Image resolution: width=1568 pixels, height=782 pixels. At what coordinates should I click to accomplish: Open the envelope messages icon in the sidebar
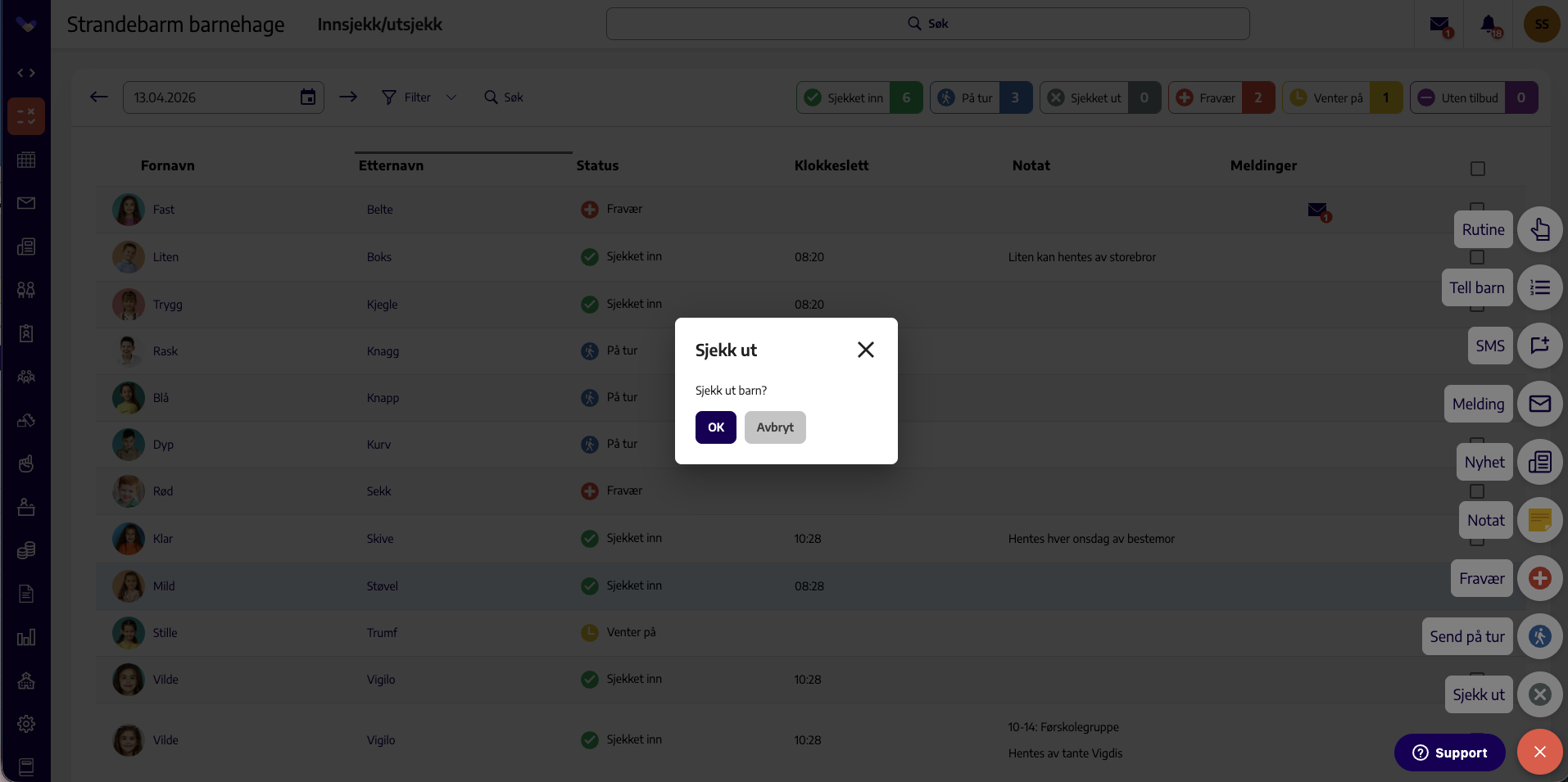26,203
